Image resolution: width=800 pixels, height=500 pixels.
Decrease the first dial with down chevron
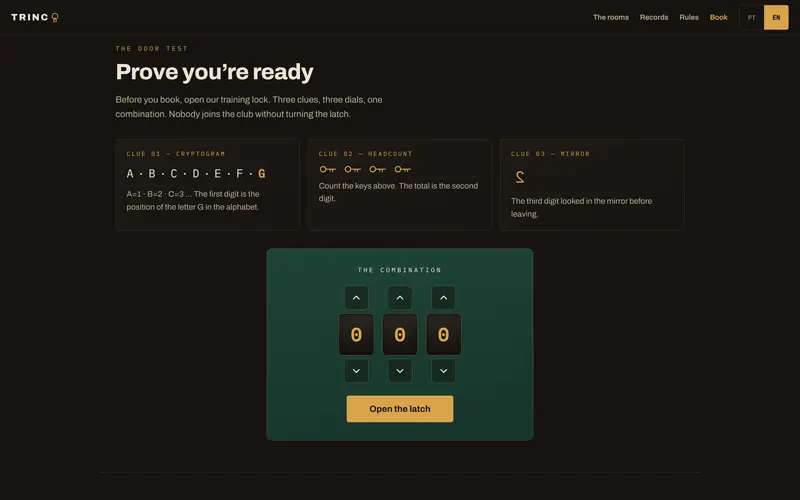coord(356,371)
